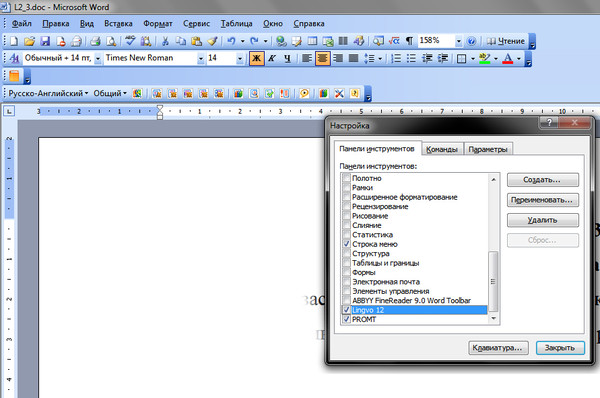Click the Создать... button
Image resolution: width=600 pixels, height=398 pixels.
543,180
